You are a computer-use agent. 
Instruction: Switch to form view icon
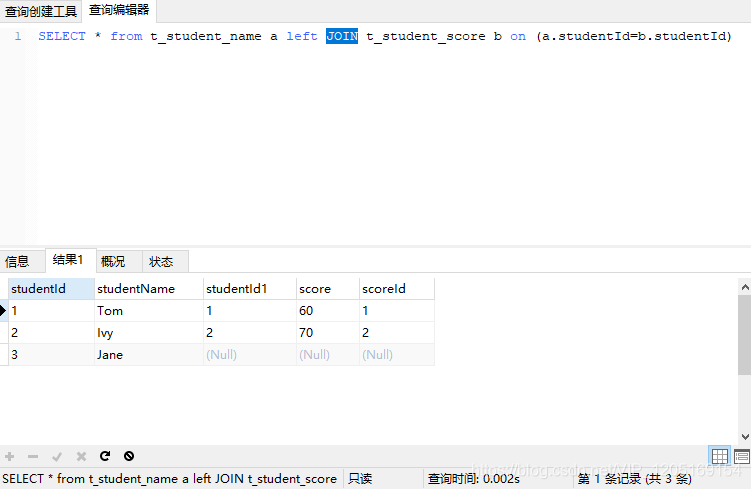pyautogui.click(x=741, y=456)
